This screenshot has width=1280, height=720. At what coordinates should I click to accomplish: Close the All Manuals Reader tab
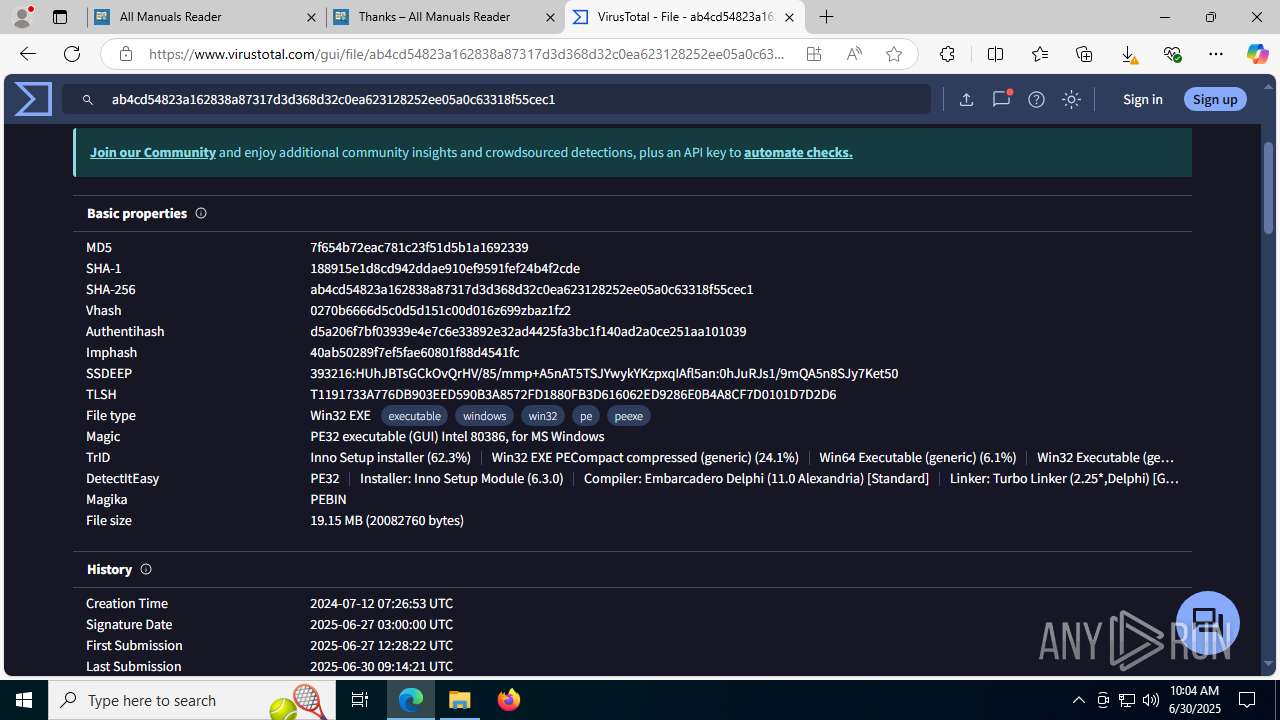(x=311, y=17)
